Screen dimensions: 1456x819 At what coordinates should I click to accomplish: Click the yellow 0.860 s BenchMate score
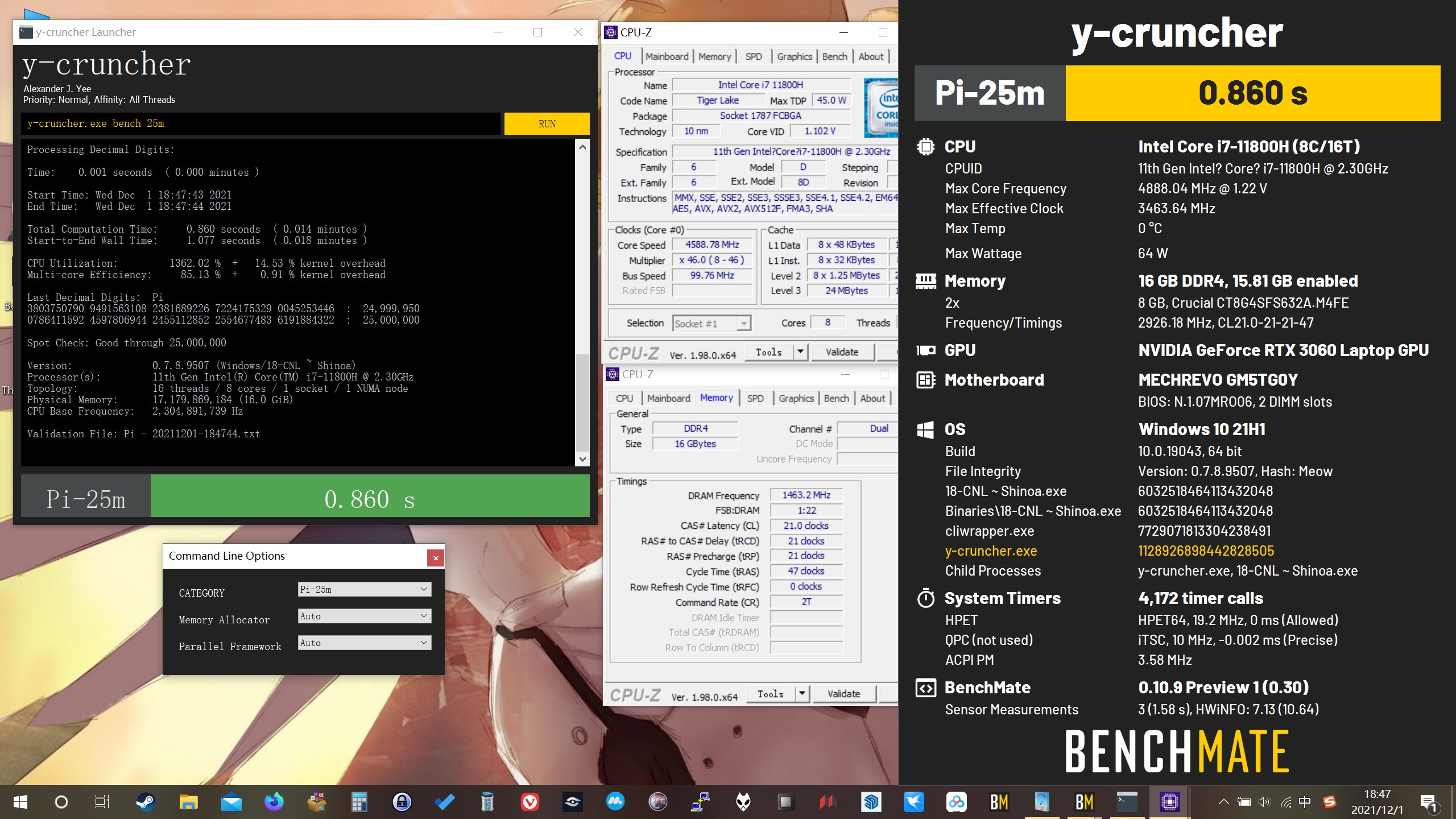(1252, 93)
